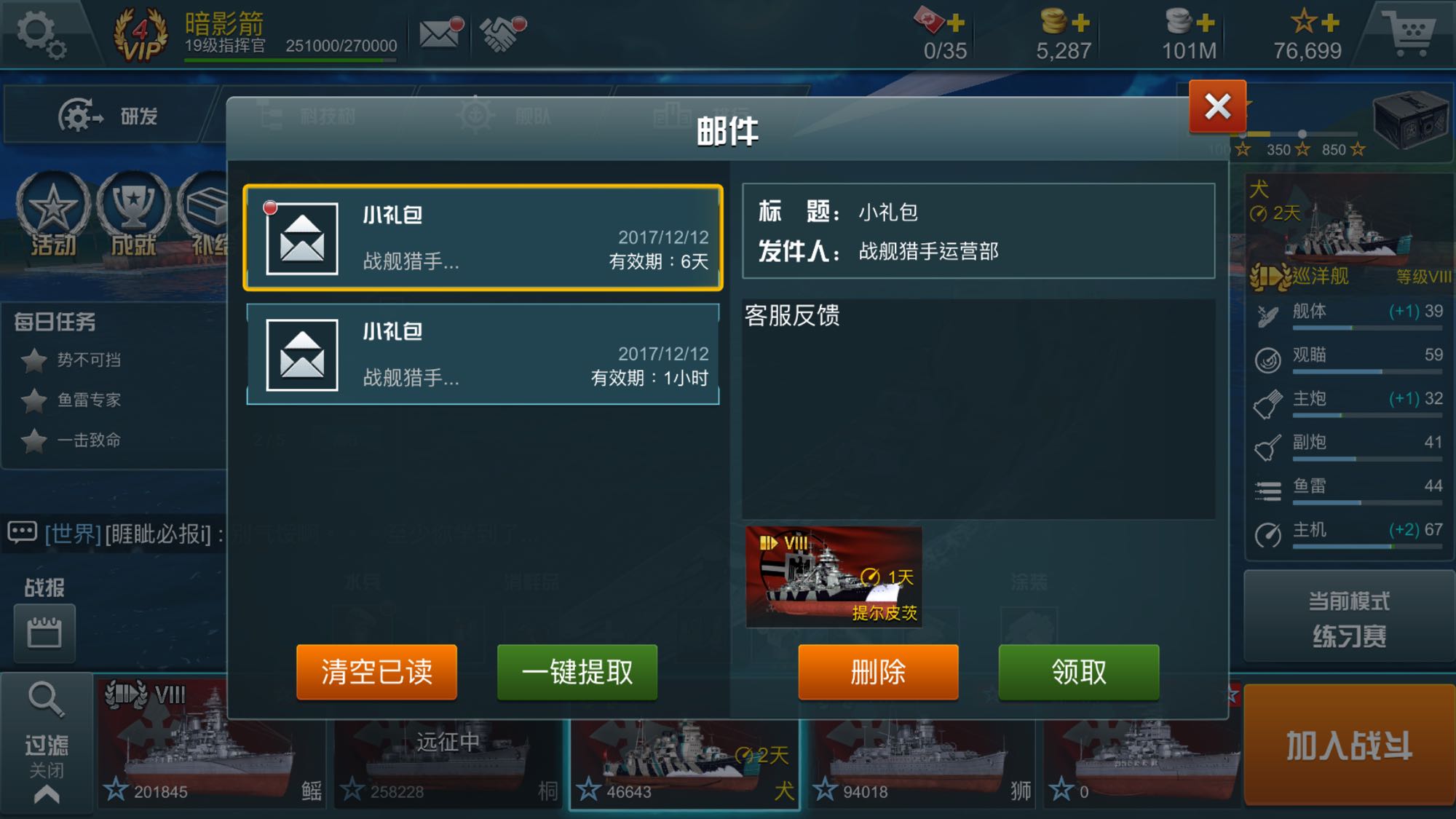Click the green 领取 claim button
Screen dimensions: 1456x819
coord(1079,671)
